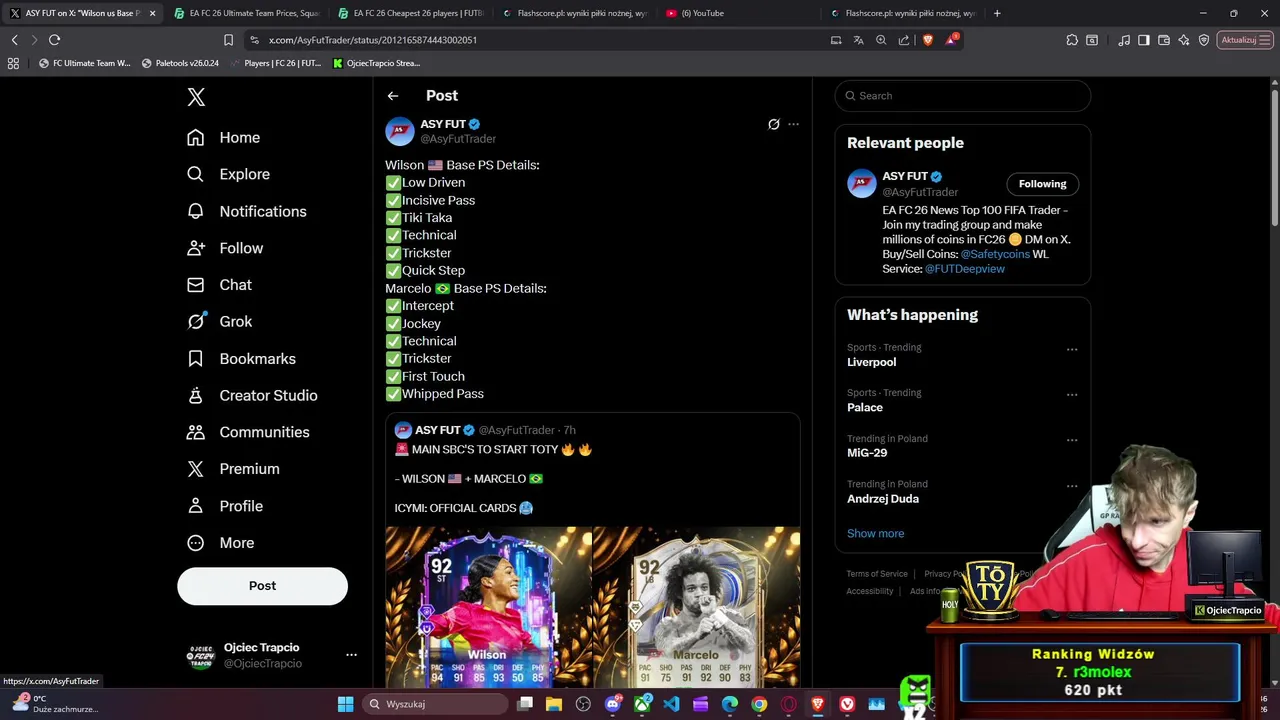This screenshot has width=1280, height=720.
Task: Switch to FC 26 Ultimate Team Prices tab
Action: tap(245, 13)
